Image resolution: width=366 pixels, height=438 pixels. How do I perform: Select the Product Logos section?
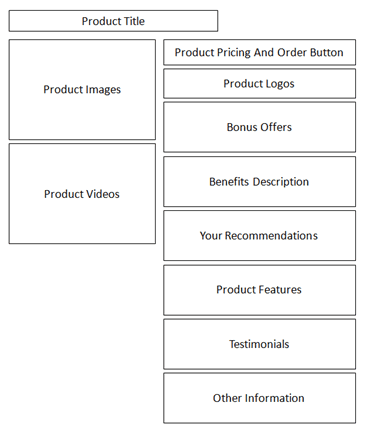coord(259,84)
